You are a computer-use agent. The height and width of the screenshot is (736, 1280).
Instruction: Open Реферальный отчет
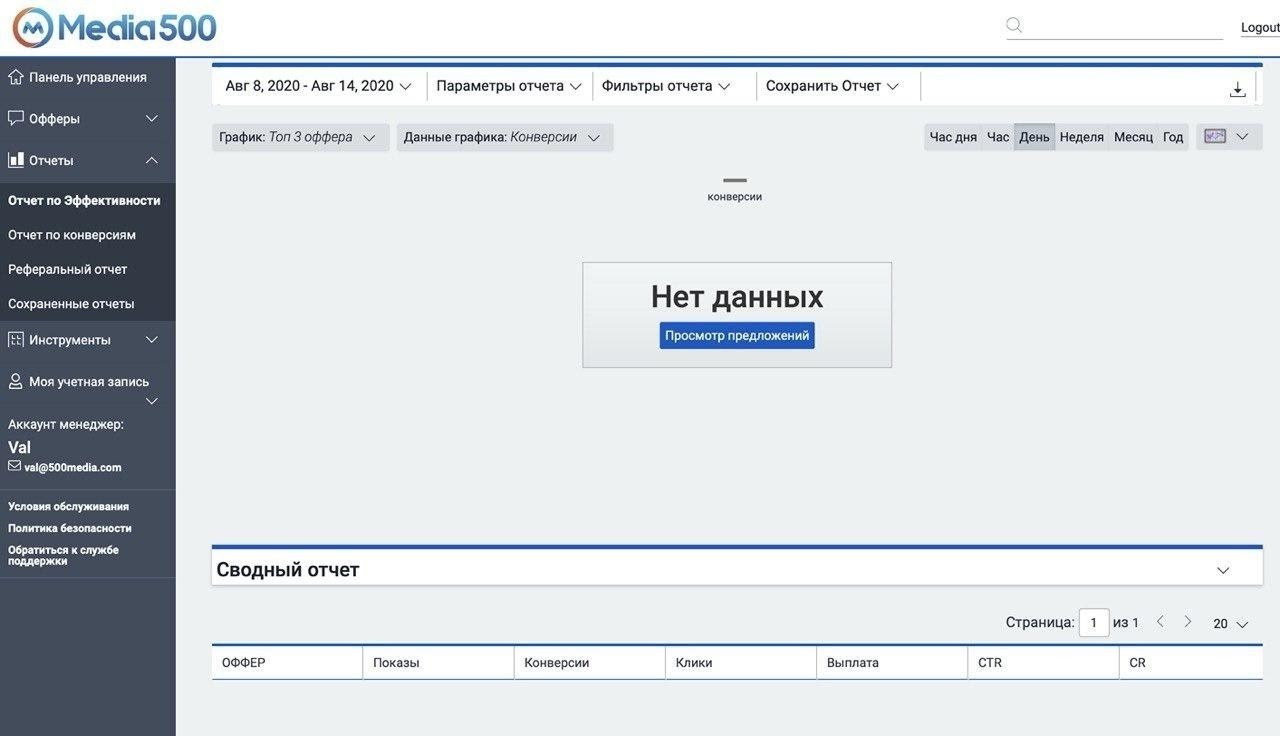pos(68,269)
